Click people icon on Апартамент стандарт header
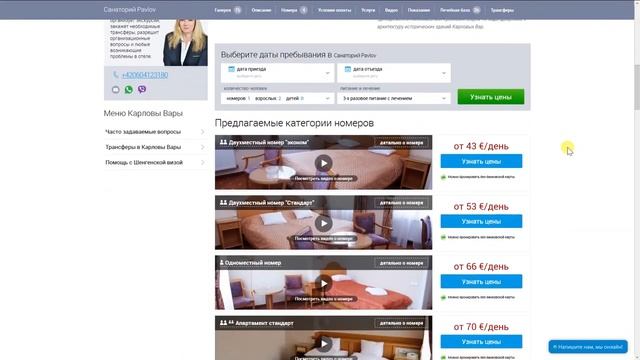The width and height of the screenshot is (640, 360). pyautogui.click(x=227, y=323)
